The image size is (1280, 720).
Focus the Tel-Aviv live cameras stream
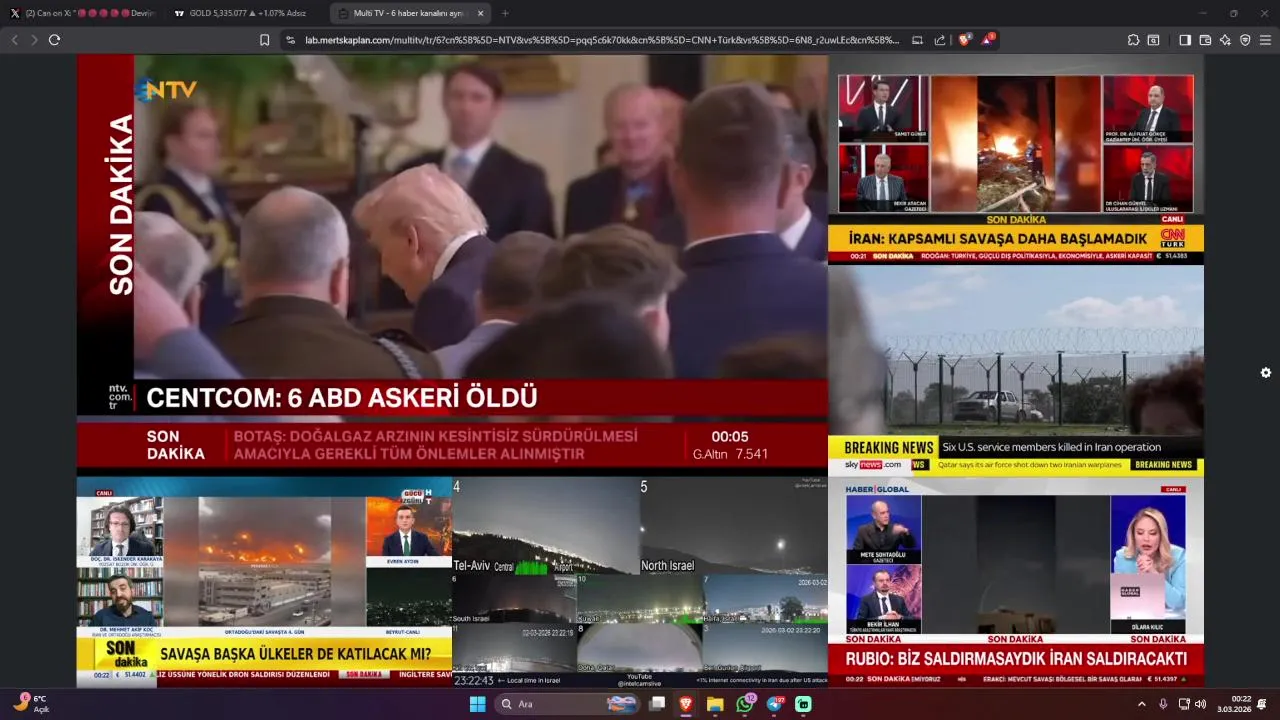640,582
